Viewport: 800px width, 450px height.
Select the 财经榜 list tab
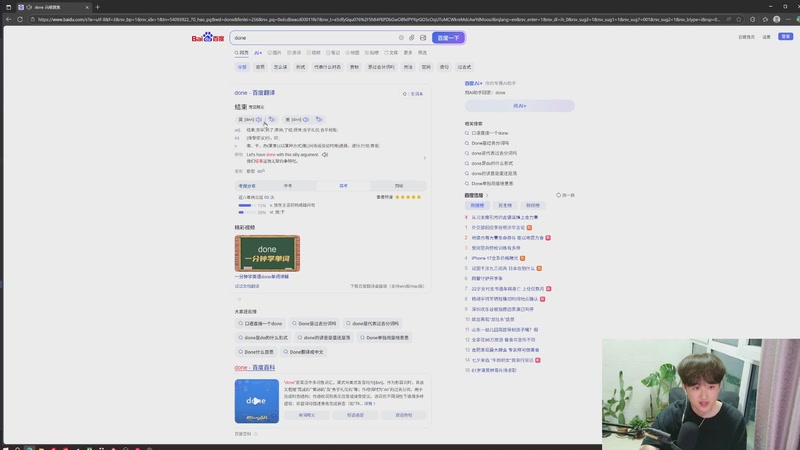[533, 205]
